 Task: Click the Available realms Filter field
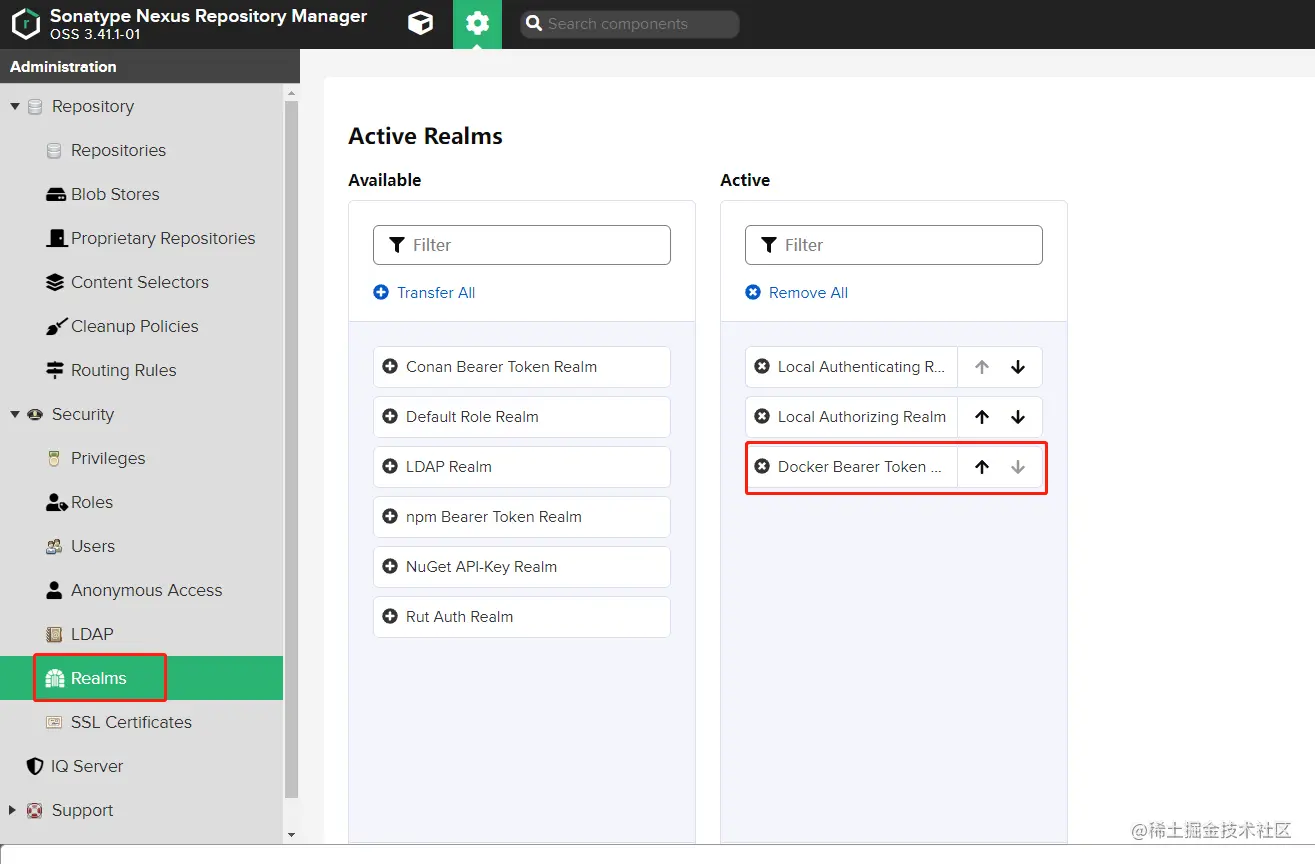pyautogui.click(x=522, y=245)
